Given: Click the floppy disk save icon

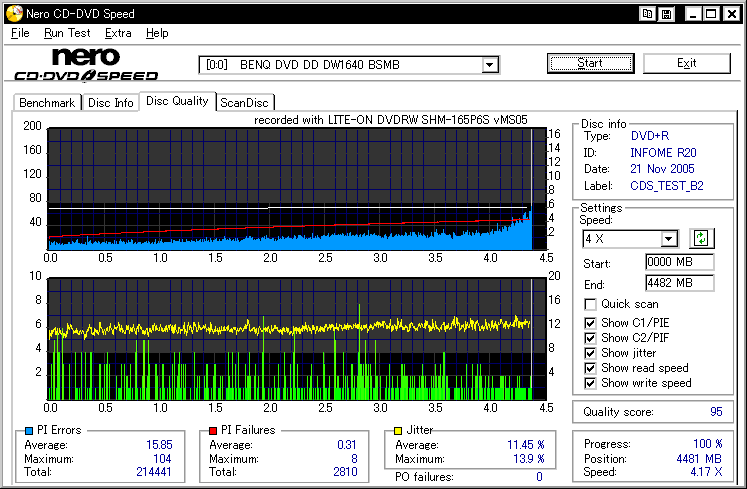Looking at the screenshot, I should 666,14.
